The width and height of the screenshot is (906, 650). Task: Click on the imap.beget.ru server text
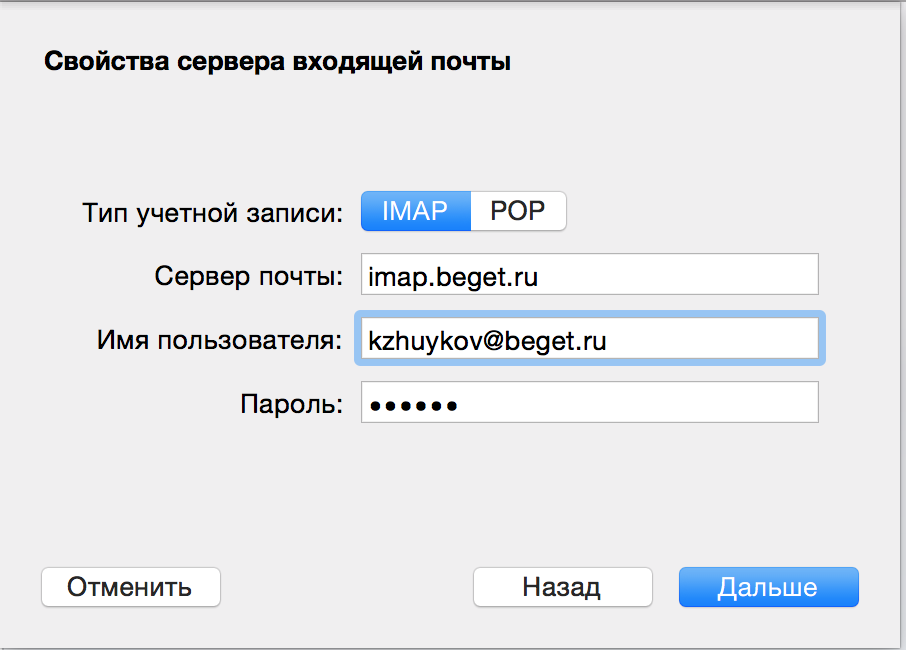pos(453,277)
